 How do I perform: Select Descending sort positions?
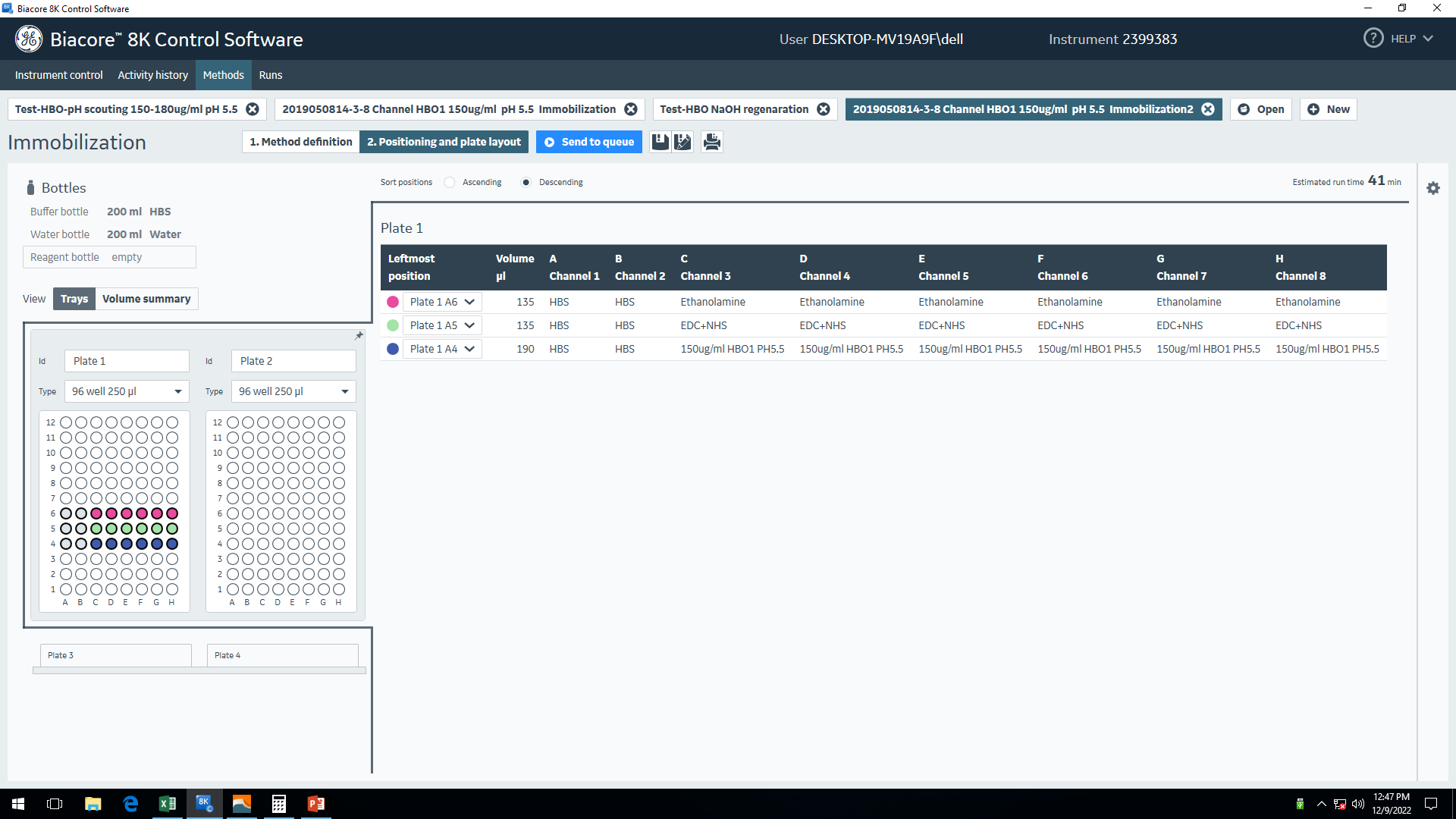coord(526,183)
